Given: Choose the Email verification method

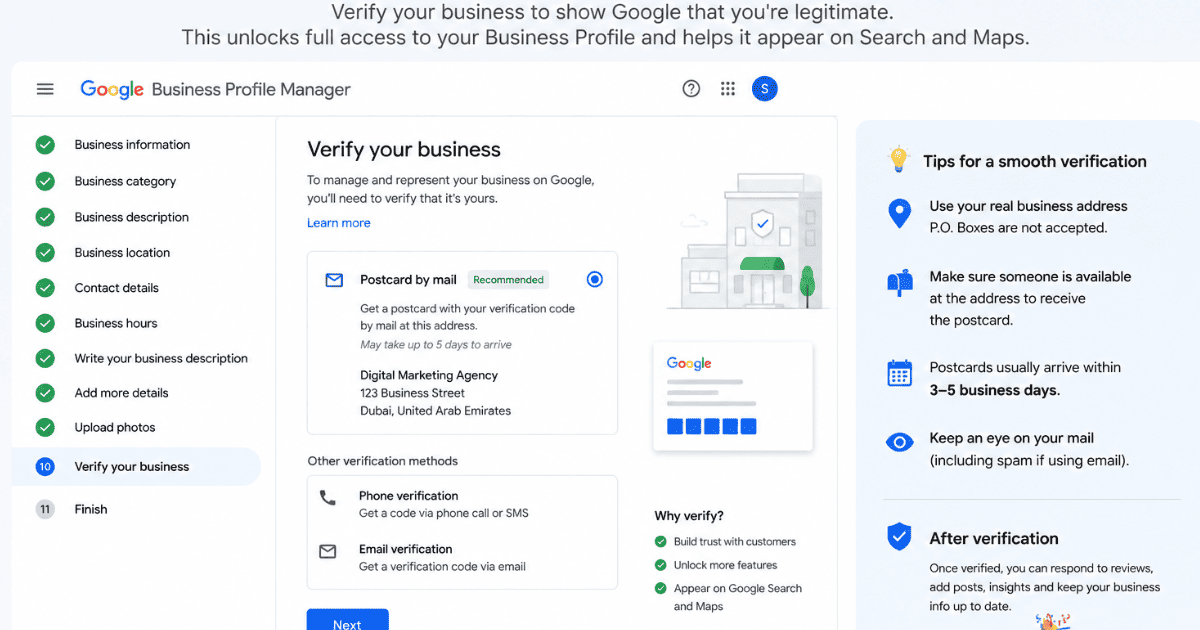Looking at the screenshot, I should click(x=462, y=557).
